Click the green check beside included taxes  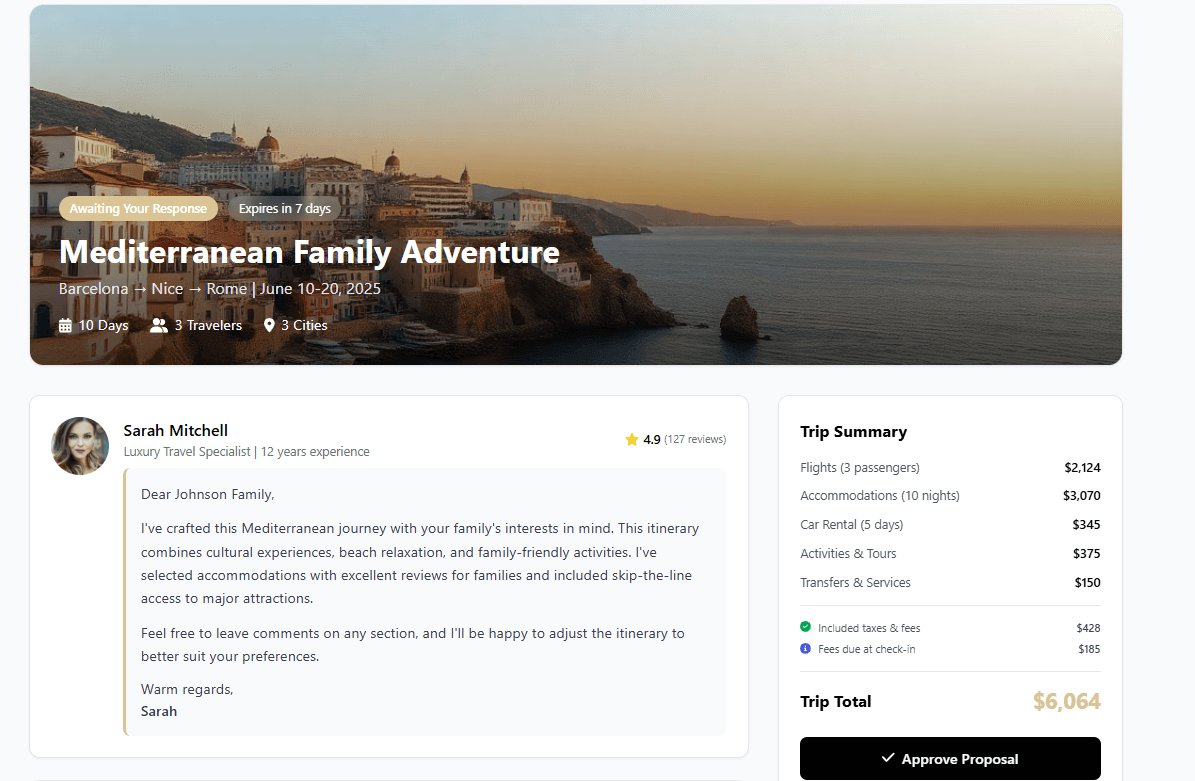(806, 627)
